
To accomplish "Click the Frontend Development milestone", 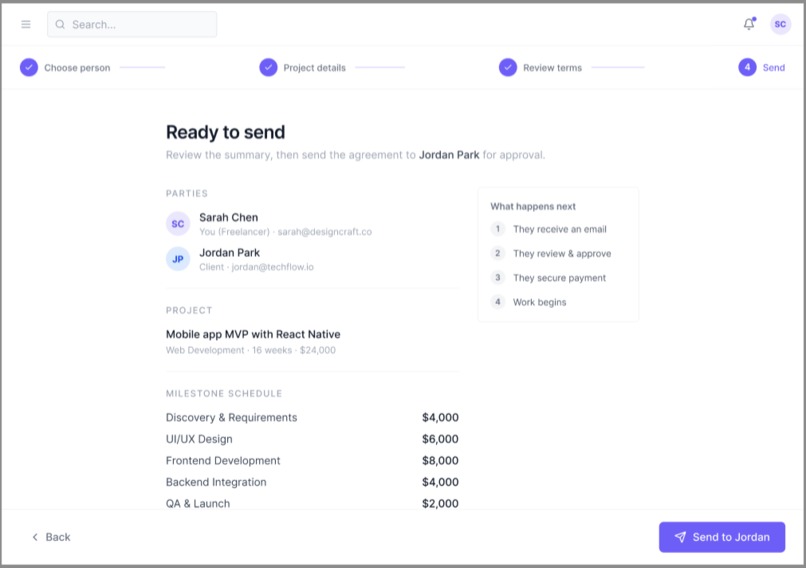I will [x=223, y=461].
